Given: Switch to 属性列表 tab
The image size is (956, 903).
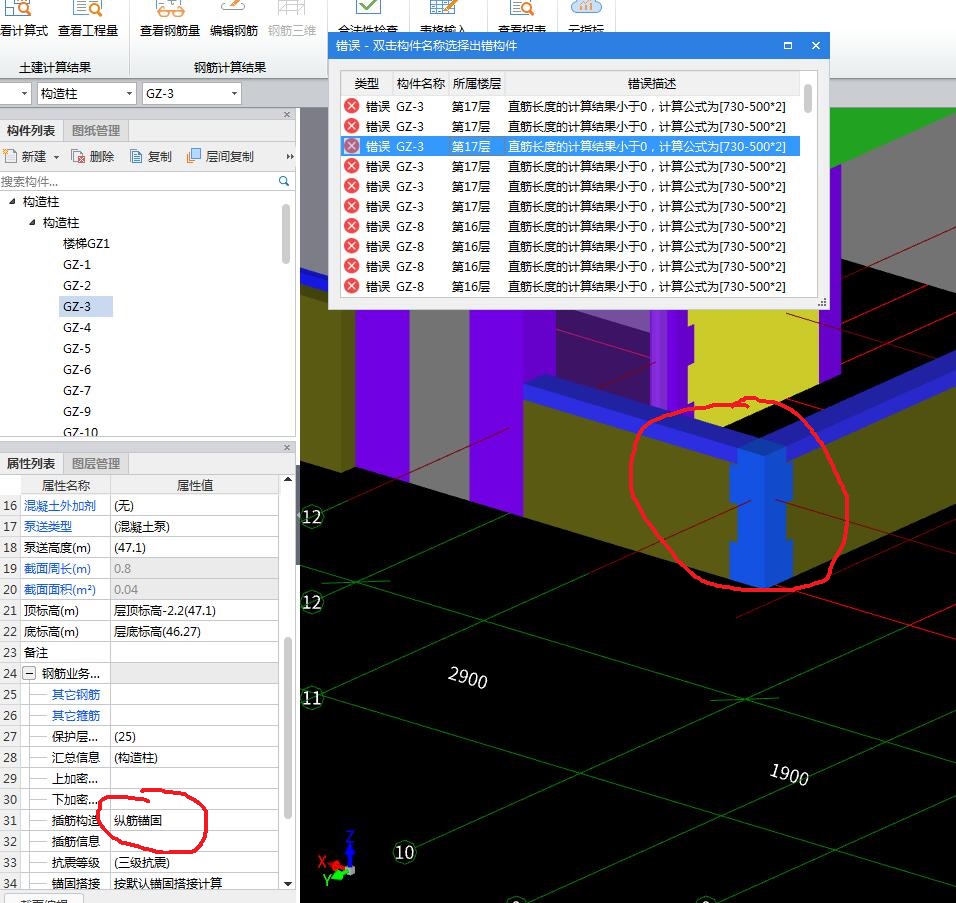Looking at the screenshot, I should pos(30,463).
